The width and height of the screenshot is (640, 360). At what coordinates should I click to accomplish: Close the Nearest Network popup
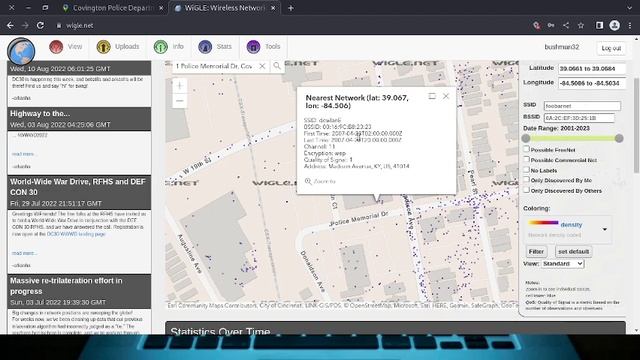click(x=446, y=96)
